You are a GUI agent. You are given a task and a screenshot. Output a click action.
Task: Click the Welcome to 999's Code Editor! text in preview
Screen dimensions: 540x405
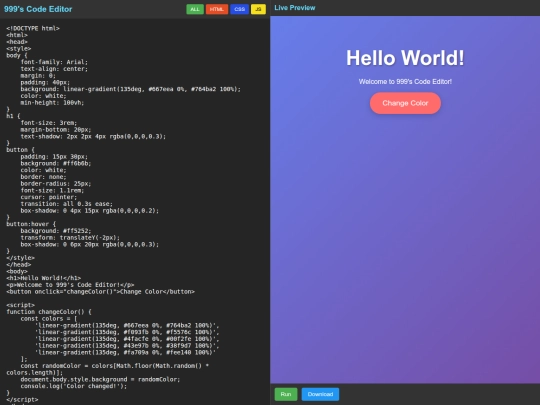405,82
